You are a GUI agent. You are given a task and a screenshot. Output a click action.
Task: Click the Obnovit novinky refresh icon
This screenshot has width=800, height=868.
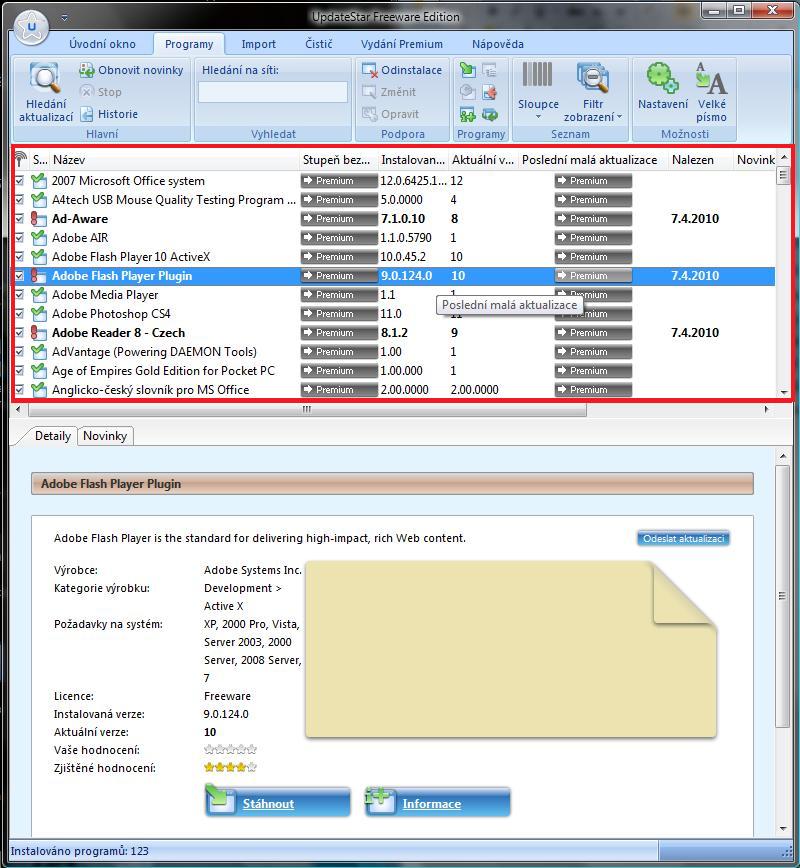pos(86,70)
